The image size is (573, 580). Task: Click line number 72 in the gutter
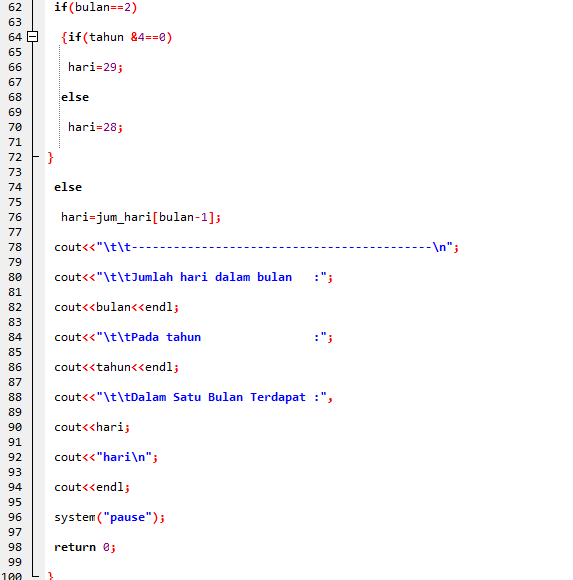tap(15, 157)
